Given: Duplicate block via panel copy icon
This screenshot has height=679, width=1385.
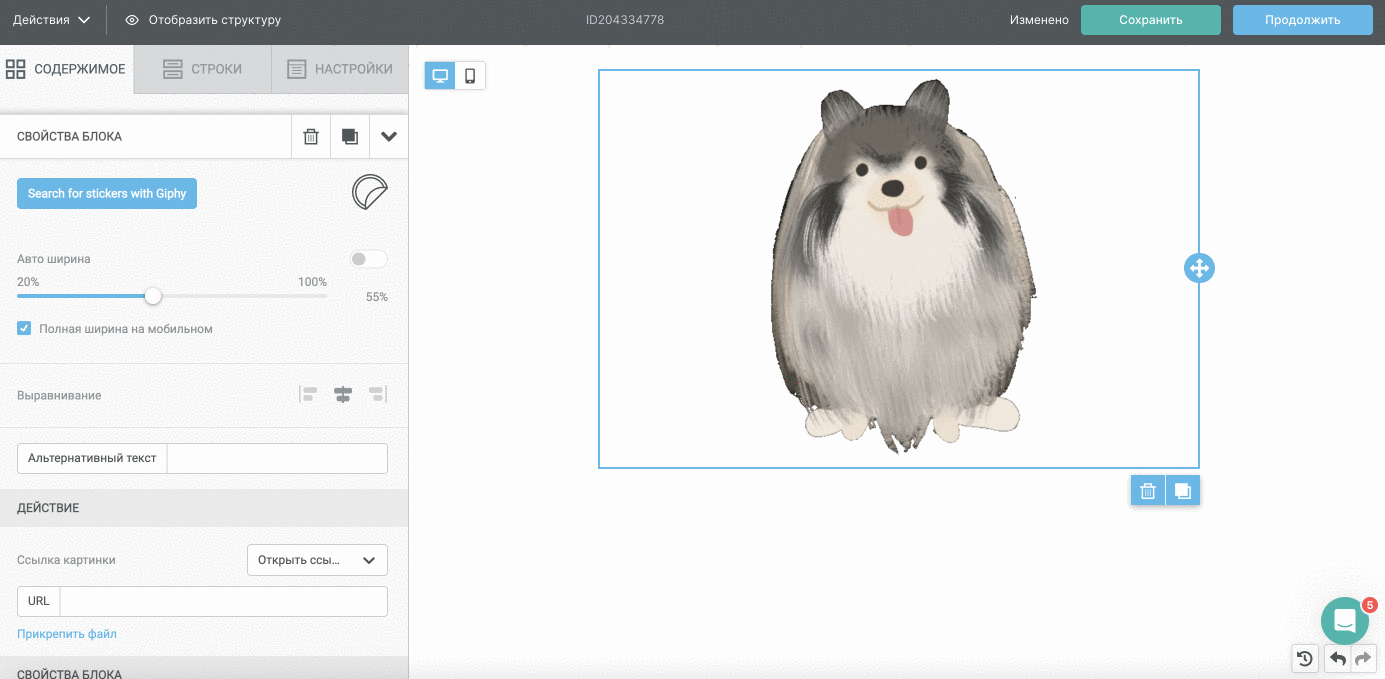Looking at the screenshot, I should (350, 136).
